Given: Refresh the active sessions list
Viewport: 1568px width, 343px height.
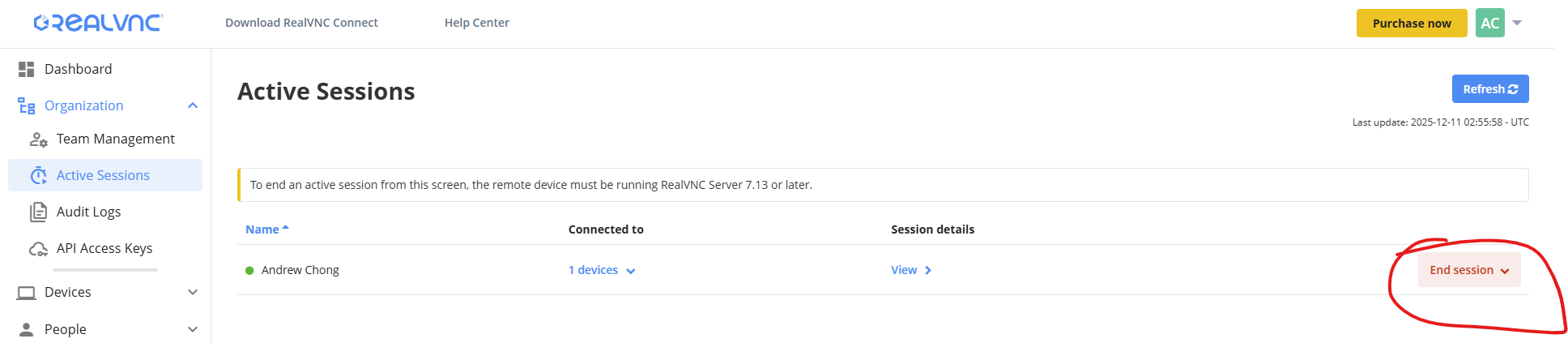Looking at the screenshot, I should (x=1489, y=89).
